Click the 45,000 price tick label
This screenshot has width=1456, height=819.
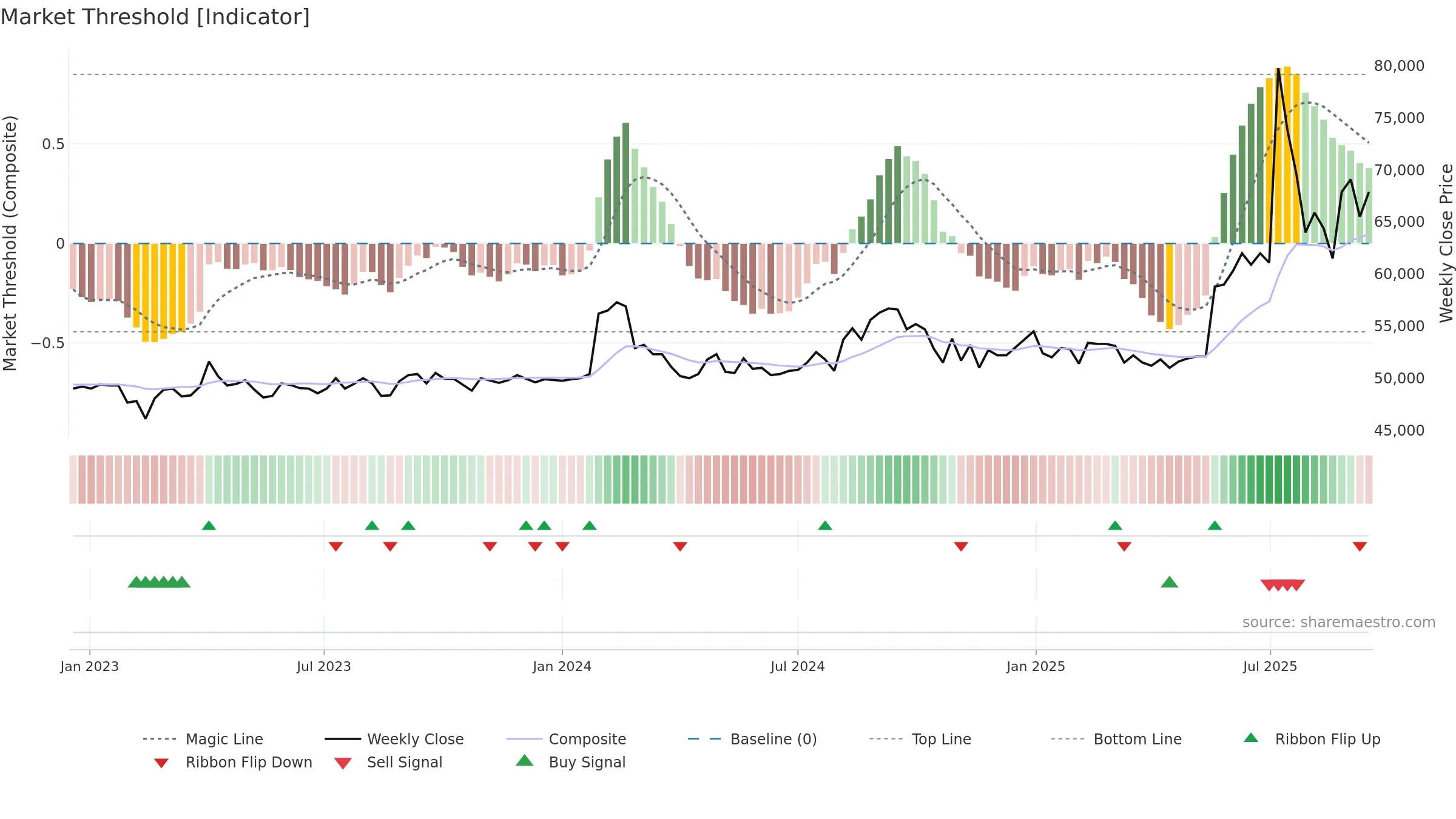pos(1399,431)
